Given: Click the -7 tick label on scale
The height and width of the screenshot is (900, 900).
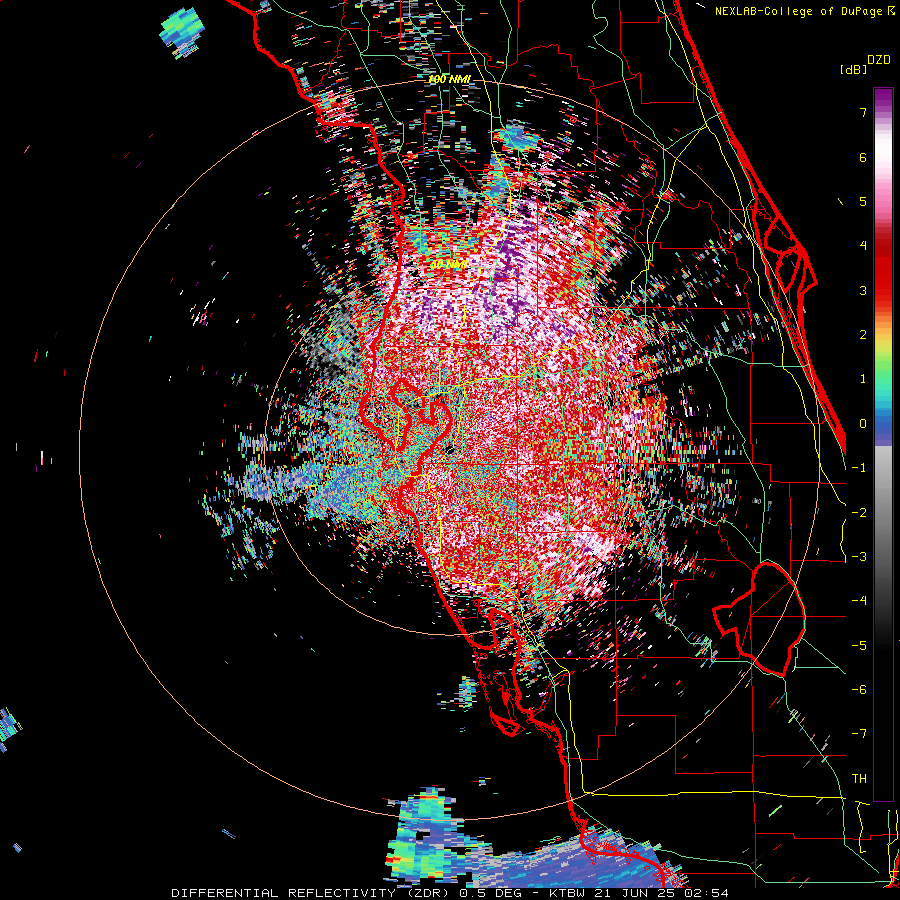Looking at the screenshot, I should click(x=859, y=734).
